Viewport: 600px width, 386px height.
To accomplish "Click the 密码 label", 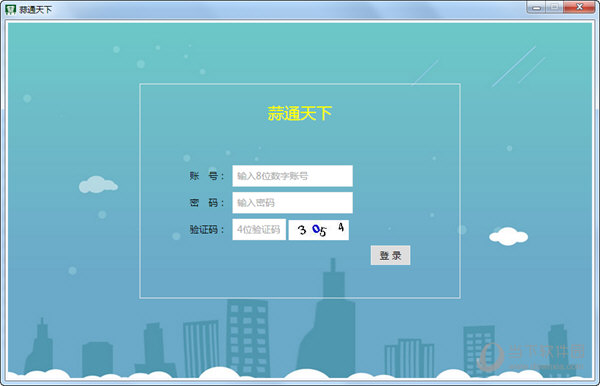I will [206, 203].
